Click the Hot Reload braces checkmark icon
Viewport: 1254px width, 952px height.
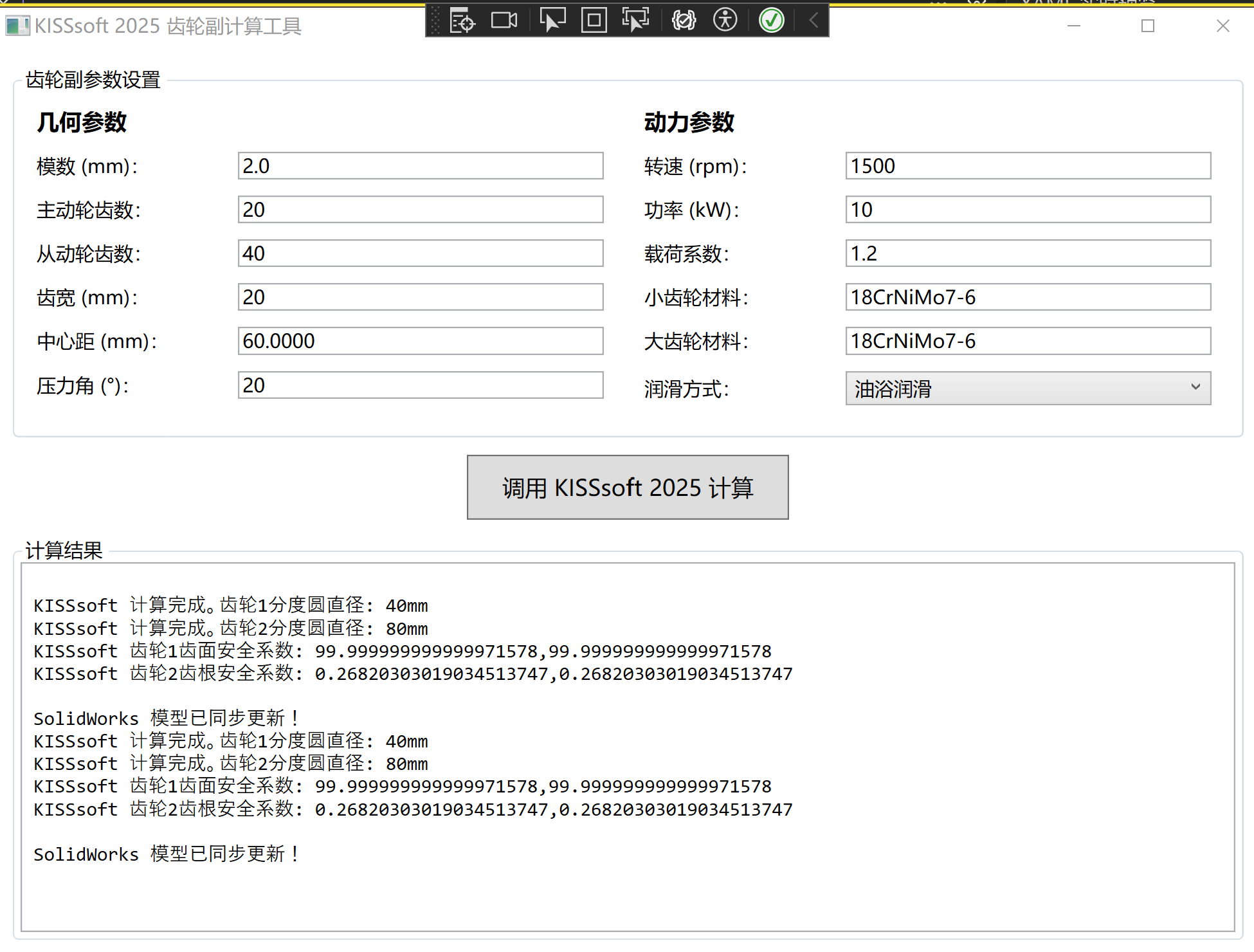(684, 21)
